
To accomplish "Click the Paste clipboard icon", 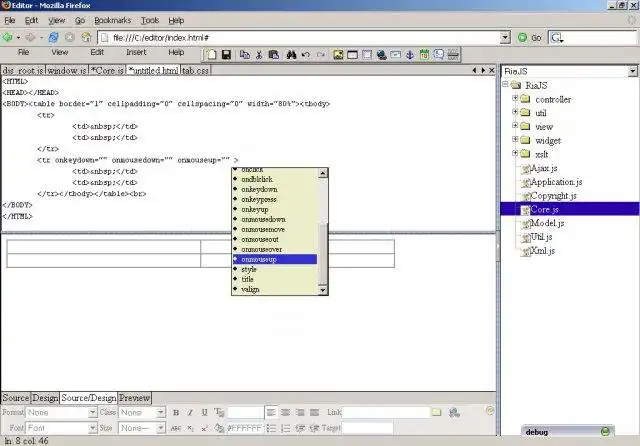I will coord(274,54).
